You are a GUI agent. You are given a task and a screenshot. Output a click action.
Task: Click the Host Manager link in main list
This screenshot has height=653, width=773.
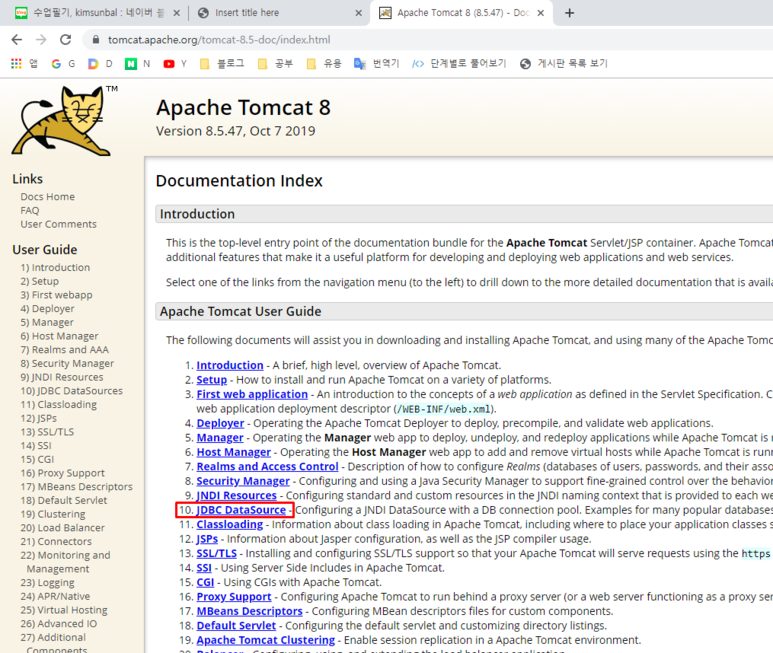tap(234, 452)
